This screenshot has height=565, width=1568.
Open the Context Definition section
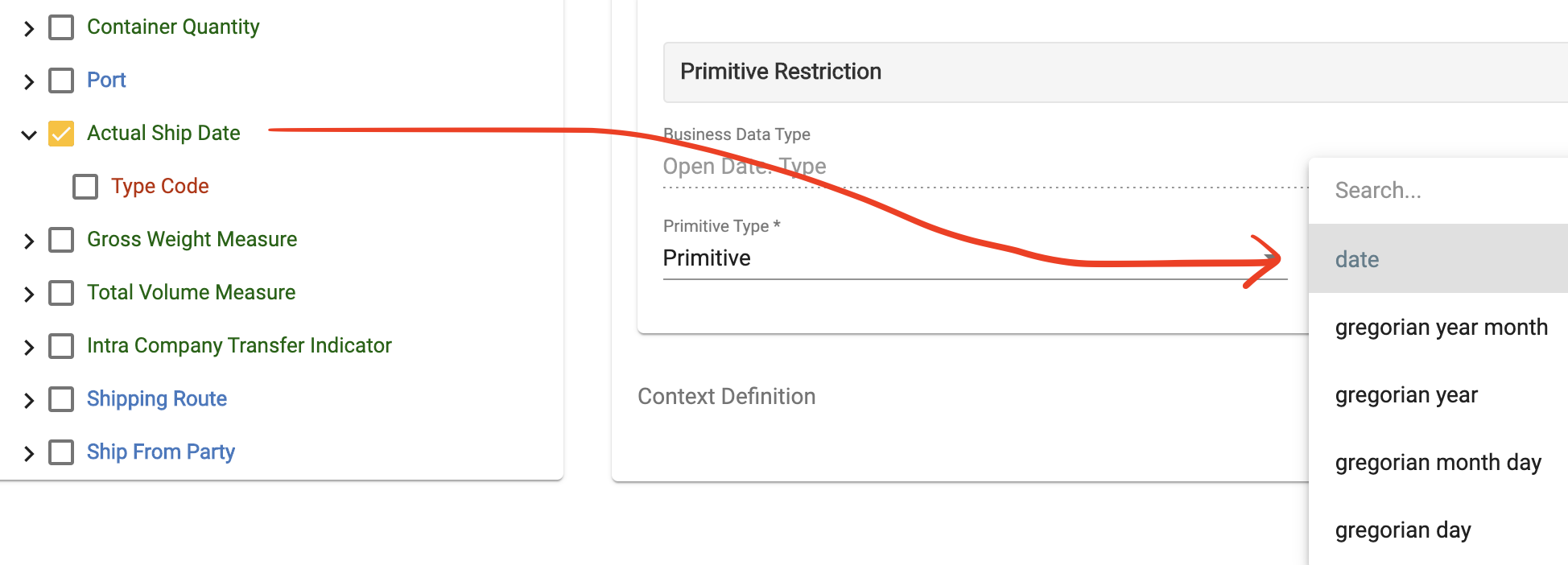(727, 396)
